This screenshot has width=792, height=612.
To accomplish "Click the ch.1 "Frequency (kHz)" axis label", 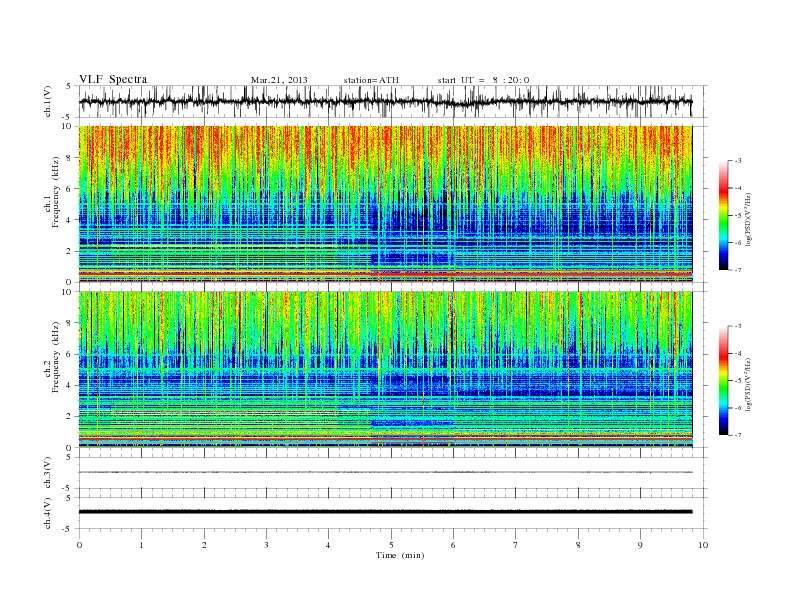I will pos(55,192).
